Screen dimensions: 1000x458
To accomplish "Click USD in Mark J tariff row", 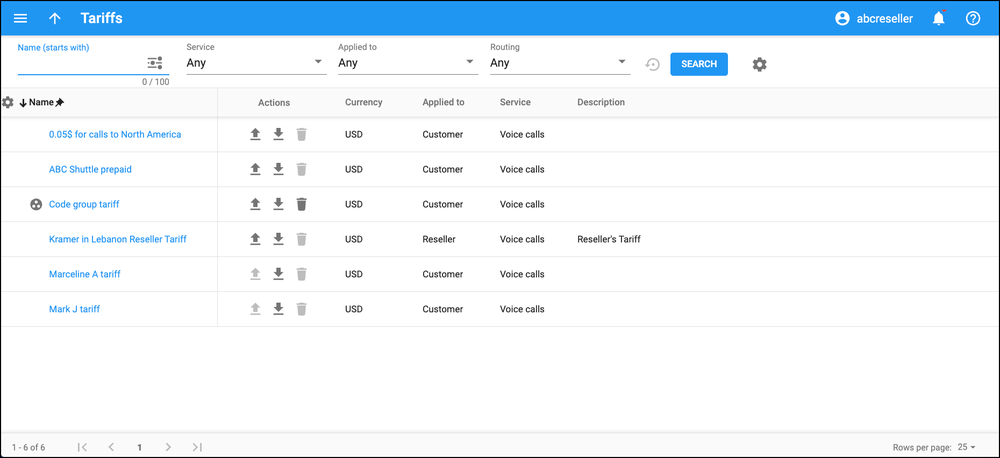I will [354, 309].
